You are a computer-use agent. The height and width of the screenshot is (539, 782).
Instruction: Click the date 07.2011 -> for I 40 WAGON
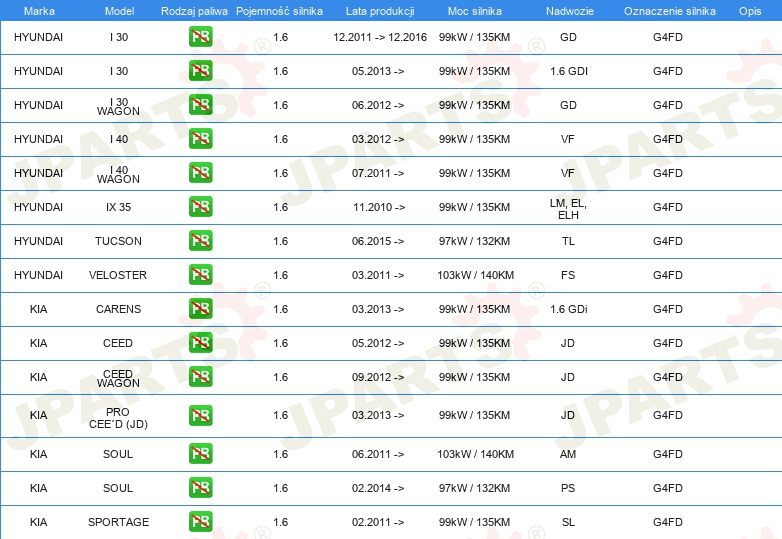[378, 173]
